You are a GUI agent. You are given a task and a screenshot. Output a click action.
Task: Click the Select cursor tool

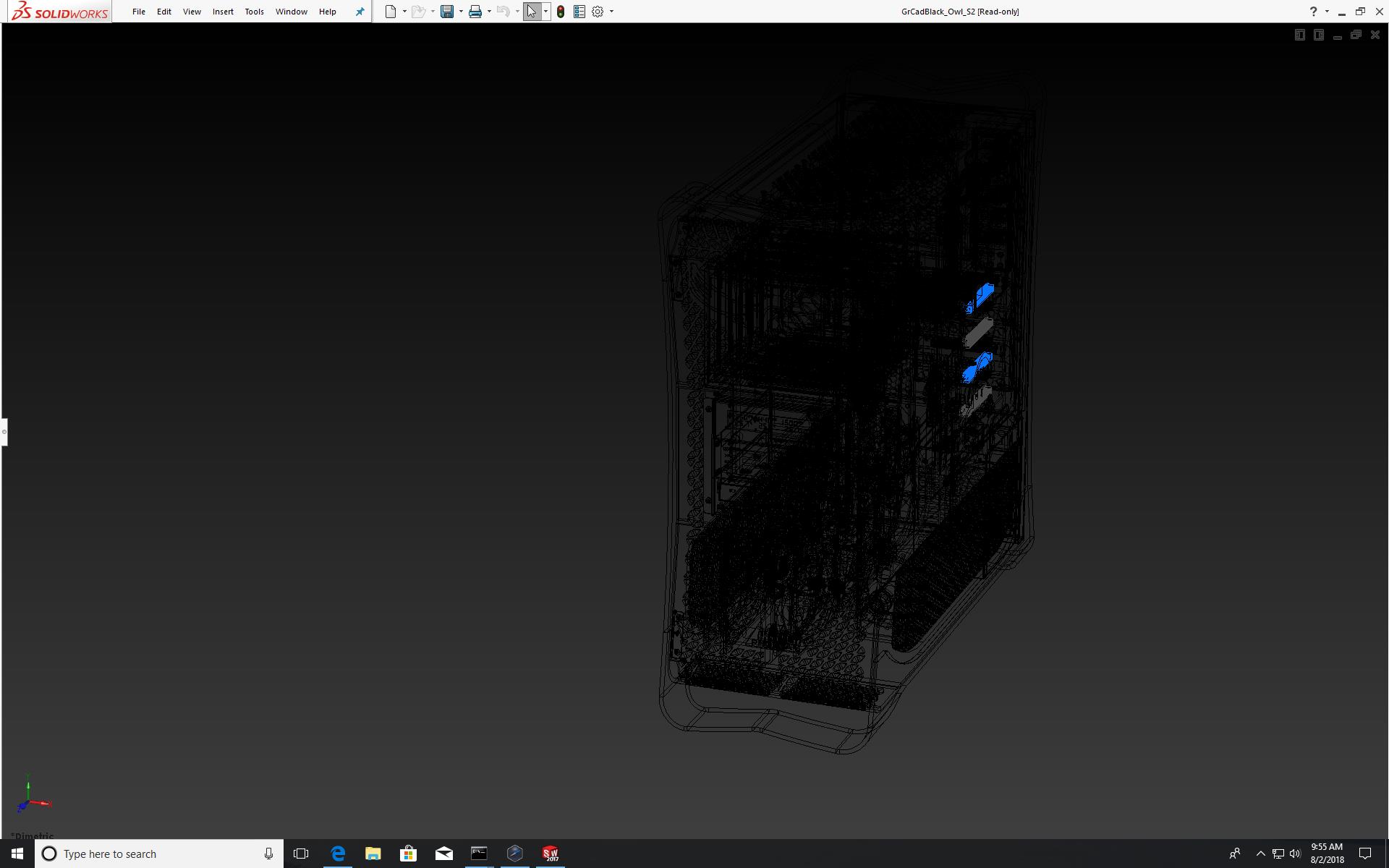click(532, 12)
